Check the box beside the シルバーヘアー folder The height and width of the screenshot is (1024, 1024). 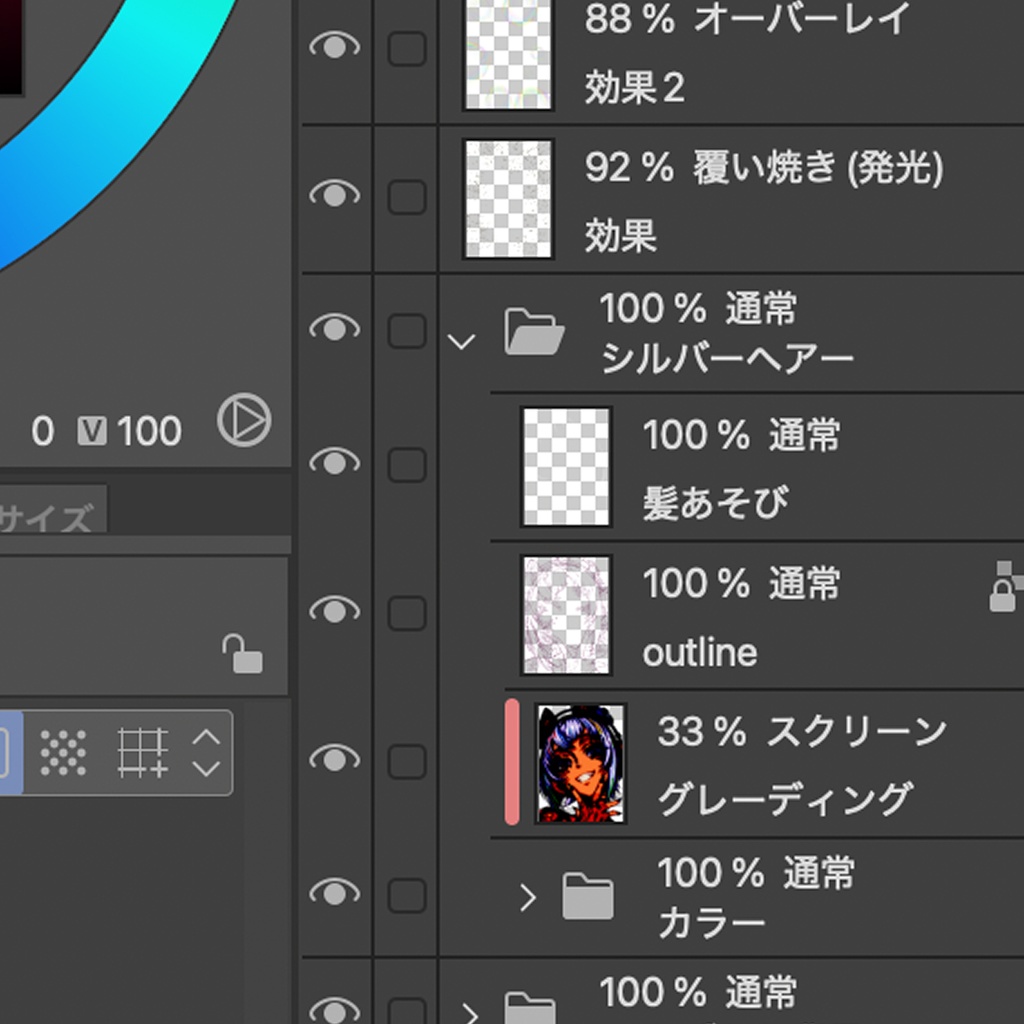coord(407,330)
